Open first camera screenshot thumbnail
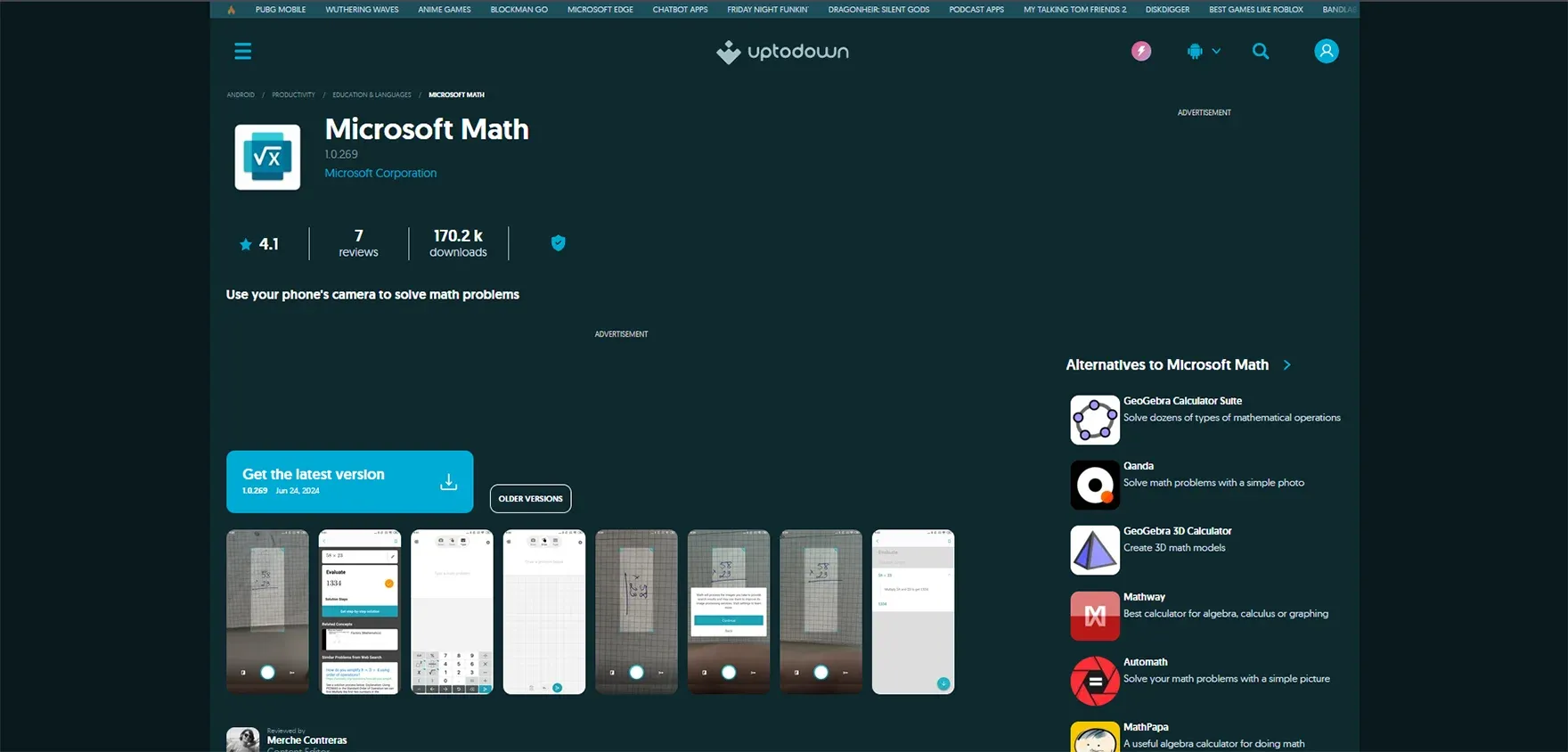This screenshot has width=1568, height=752. click(267, 612)
